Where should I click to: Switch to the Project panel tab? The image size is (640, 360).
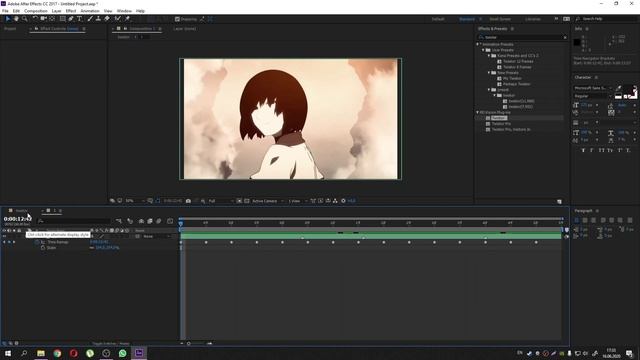tap(10, 29)
